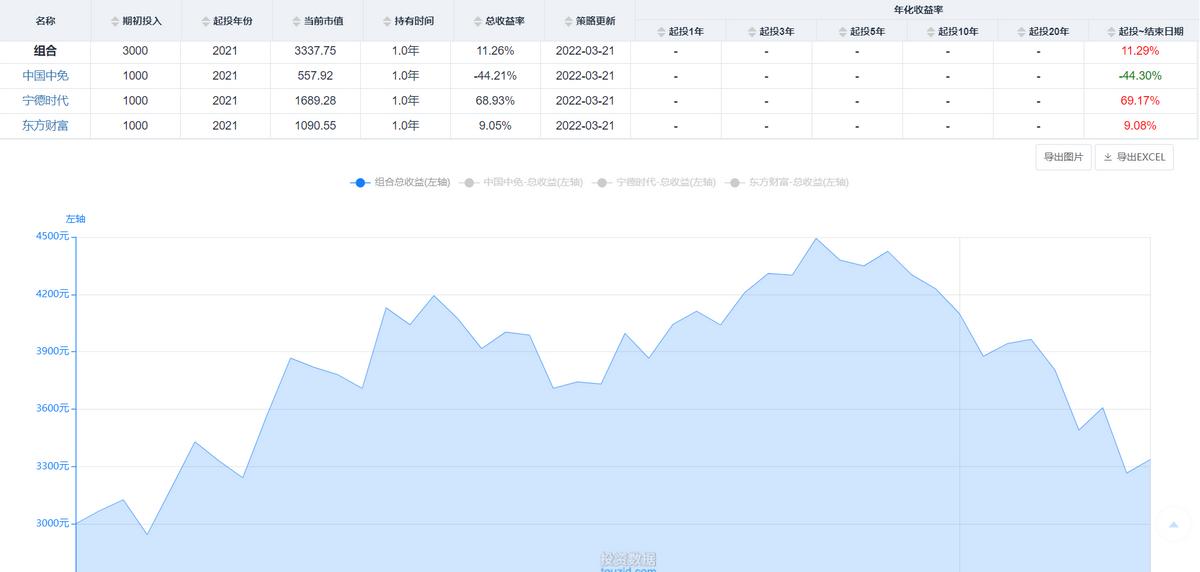Sort by 策略更新 column arrows

coord(568,21)
